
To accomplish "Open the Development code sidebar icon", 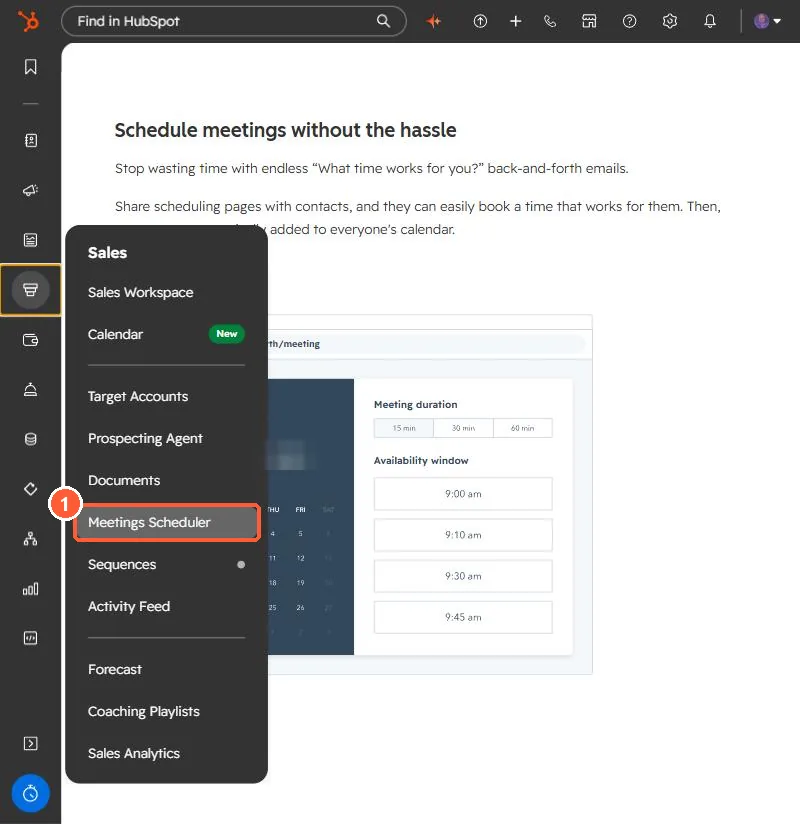I will point(30,638).
